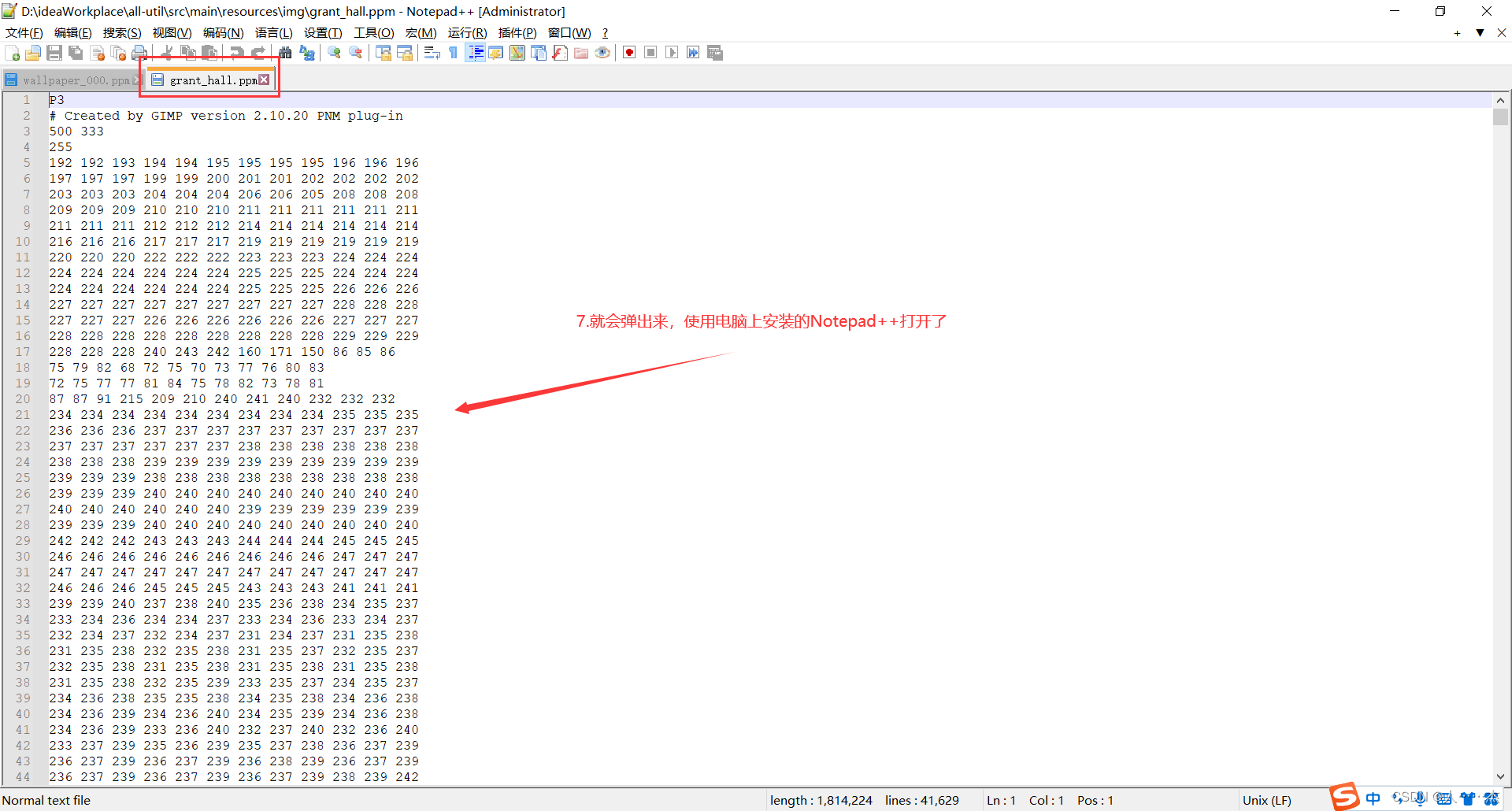The image size is (1512, 811).
Task: Click the Close All toolbar icon
Action: (119, 53)
